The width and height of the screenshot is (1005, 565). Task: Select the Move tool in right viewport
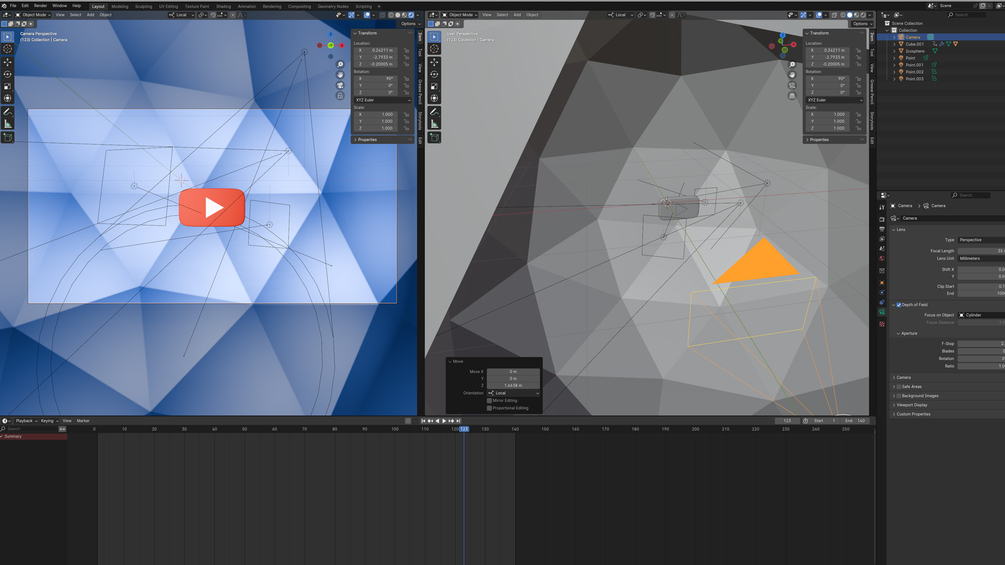pos(434,62)
